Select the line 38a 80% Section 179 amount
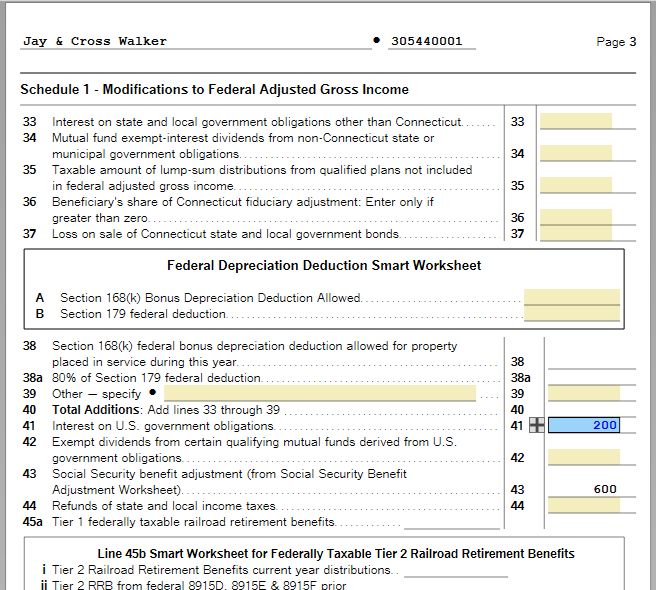The width and height of the screenshot is (656, 590). (x=592, y=377)
